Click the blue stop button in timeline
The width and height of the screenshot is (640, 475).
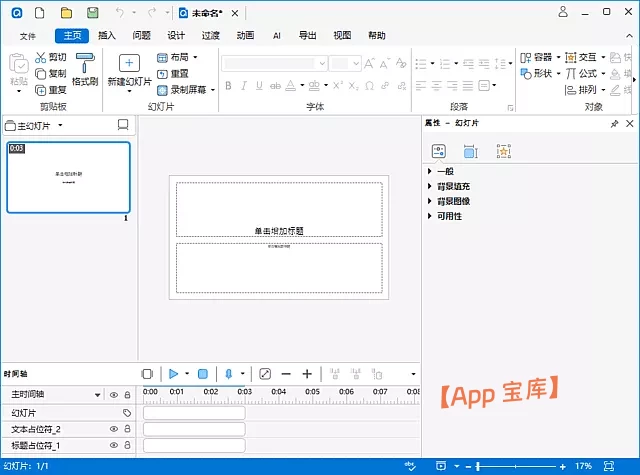click(x=203, y=373)
